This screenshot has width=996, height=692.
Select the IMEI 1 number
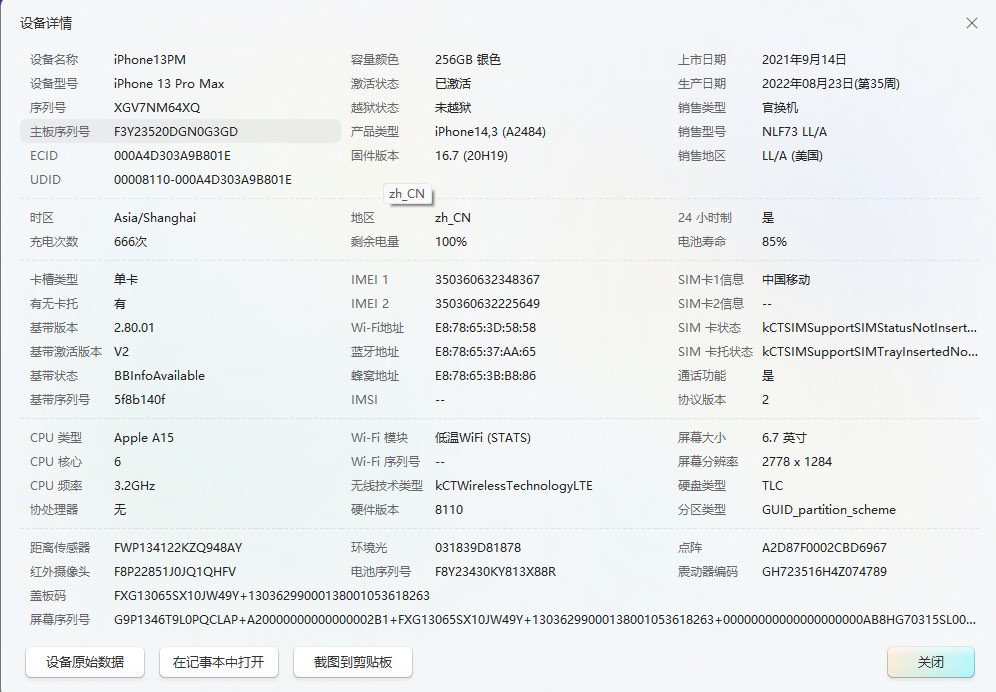pyautogui.click(x=487, y=280)
